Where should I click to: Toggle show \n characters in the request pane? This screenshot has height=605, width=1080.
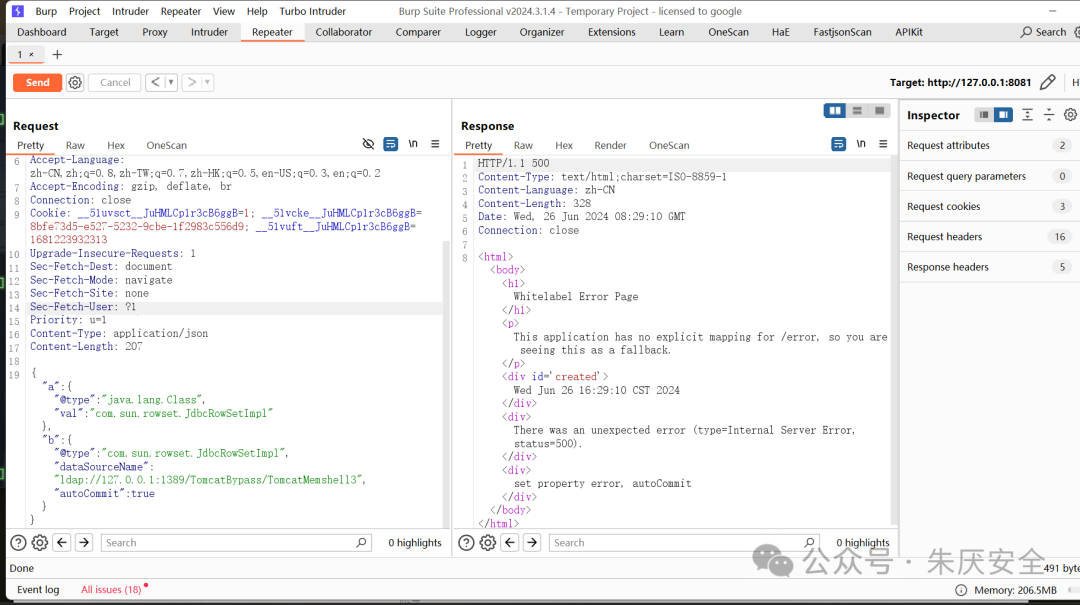(x=413, y=144)
